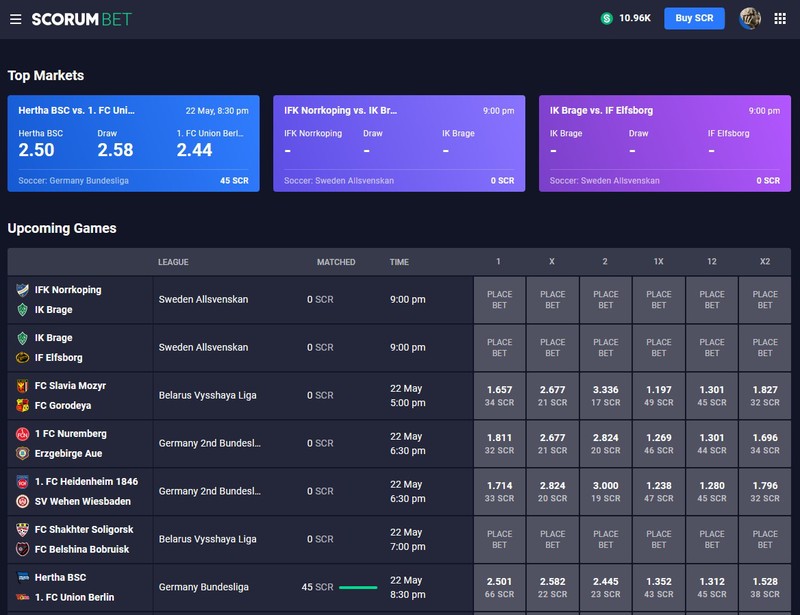The image size is (800, 615).
Task: Click the FC Shakhter Soligorsk crest
Action: 22,530
